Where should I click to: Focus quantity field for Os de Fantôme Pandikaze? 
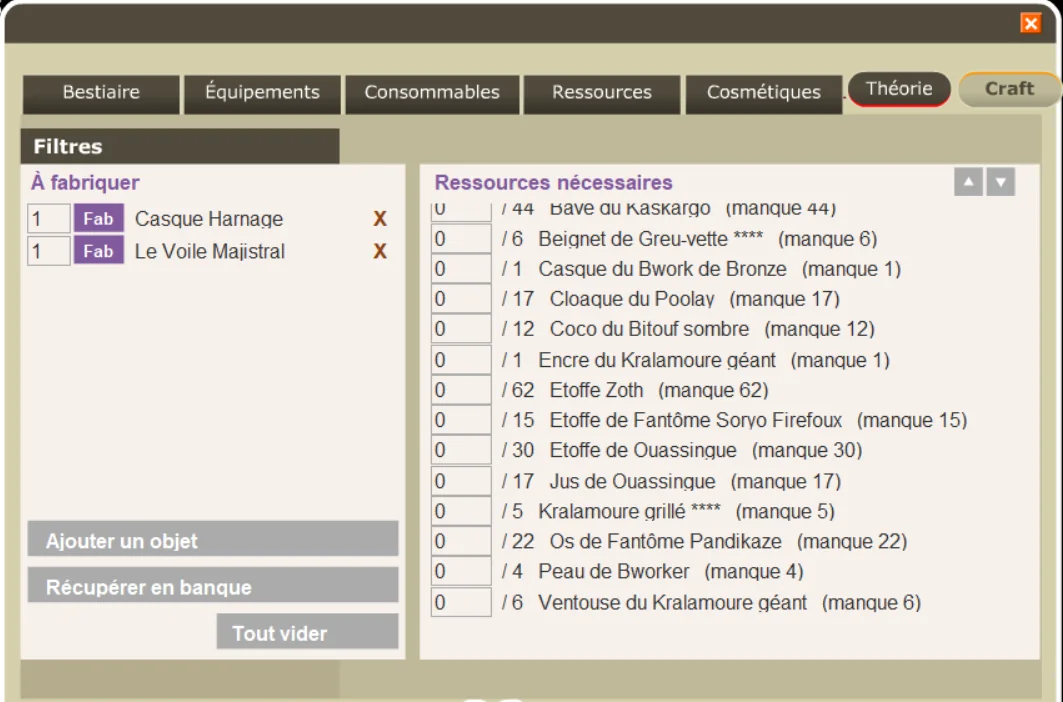(x=461, y=541)
